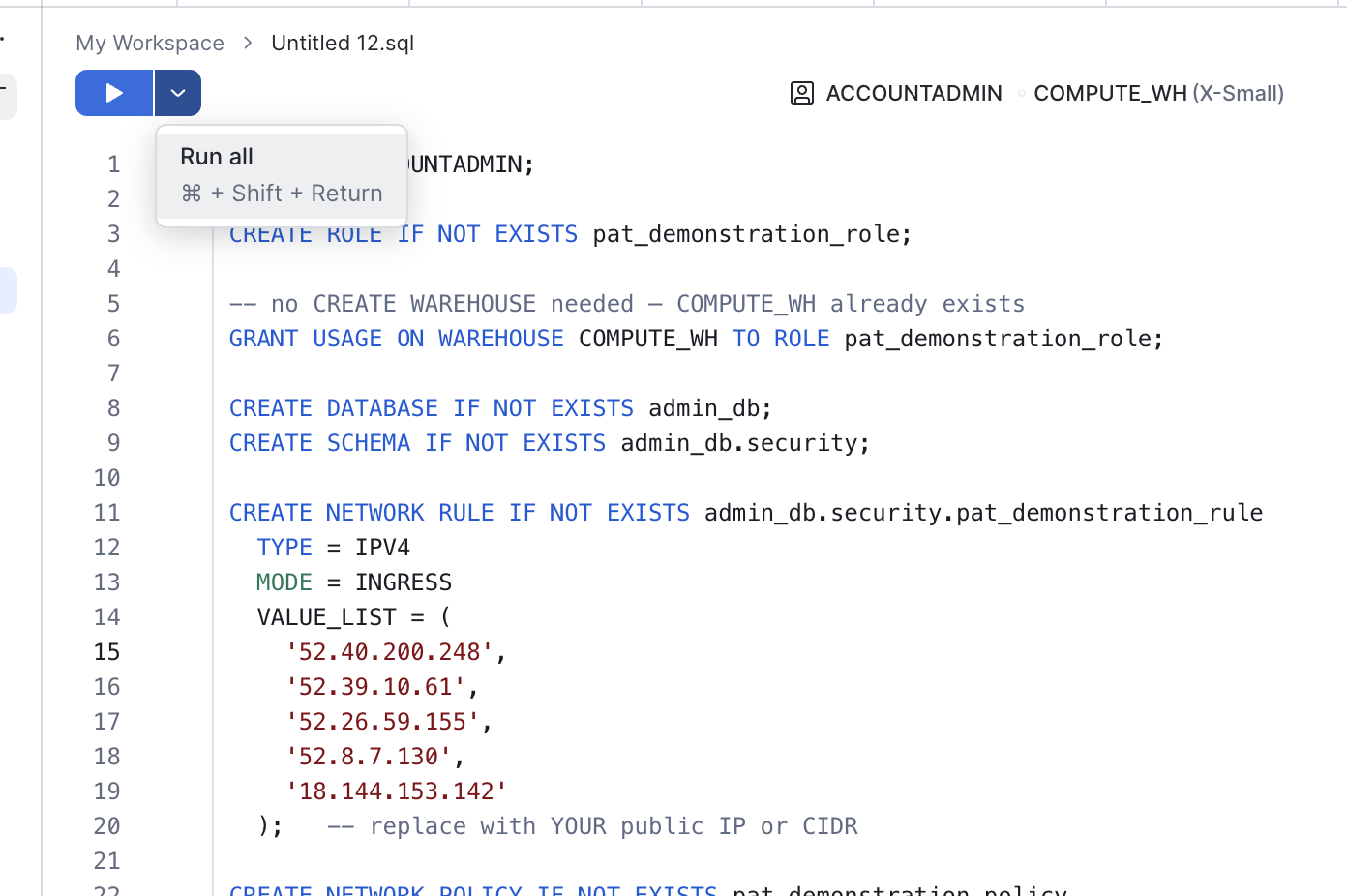Click line number 15 in the gutter
The image size is (1347, 896).
click(107, 652)
